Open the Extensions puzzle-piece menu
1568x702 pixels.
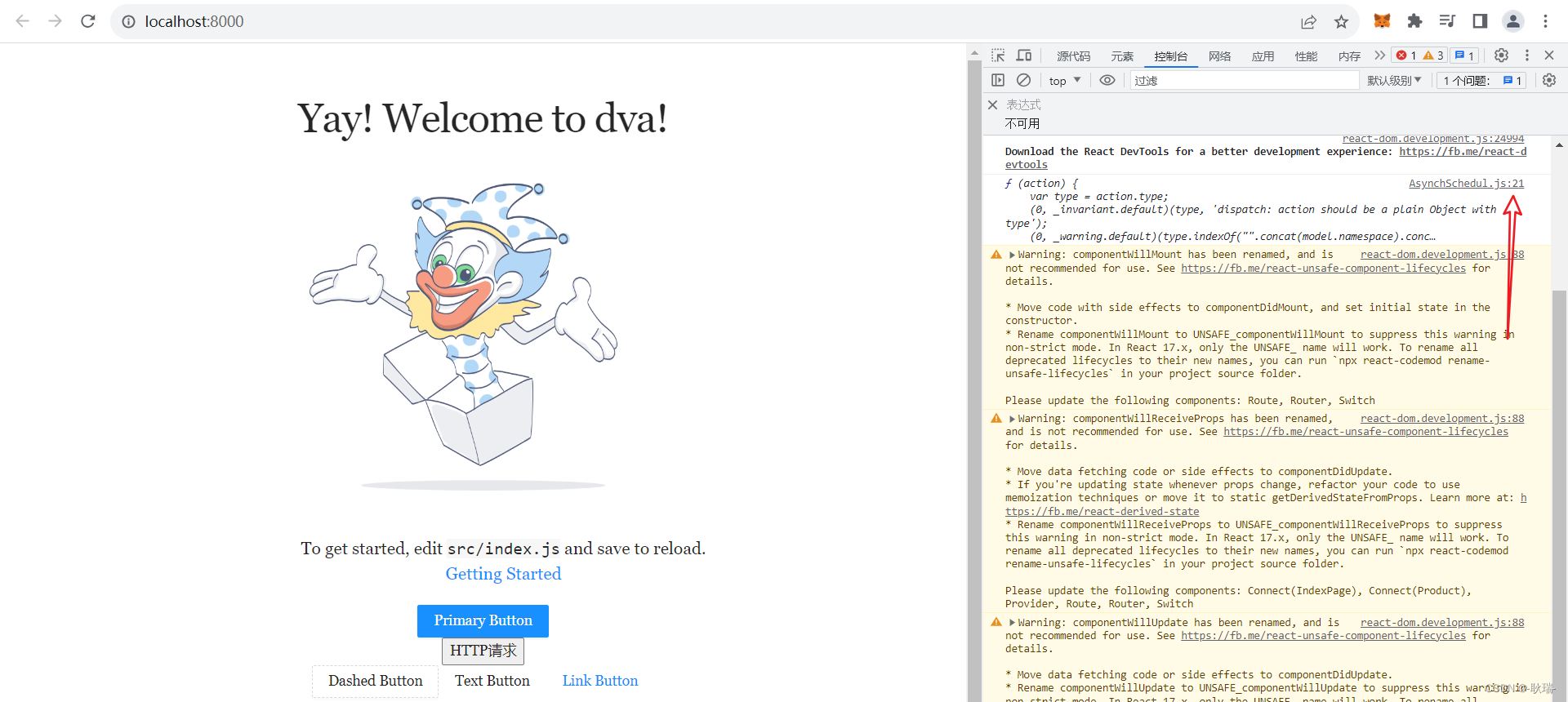coord(1414,21)
